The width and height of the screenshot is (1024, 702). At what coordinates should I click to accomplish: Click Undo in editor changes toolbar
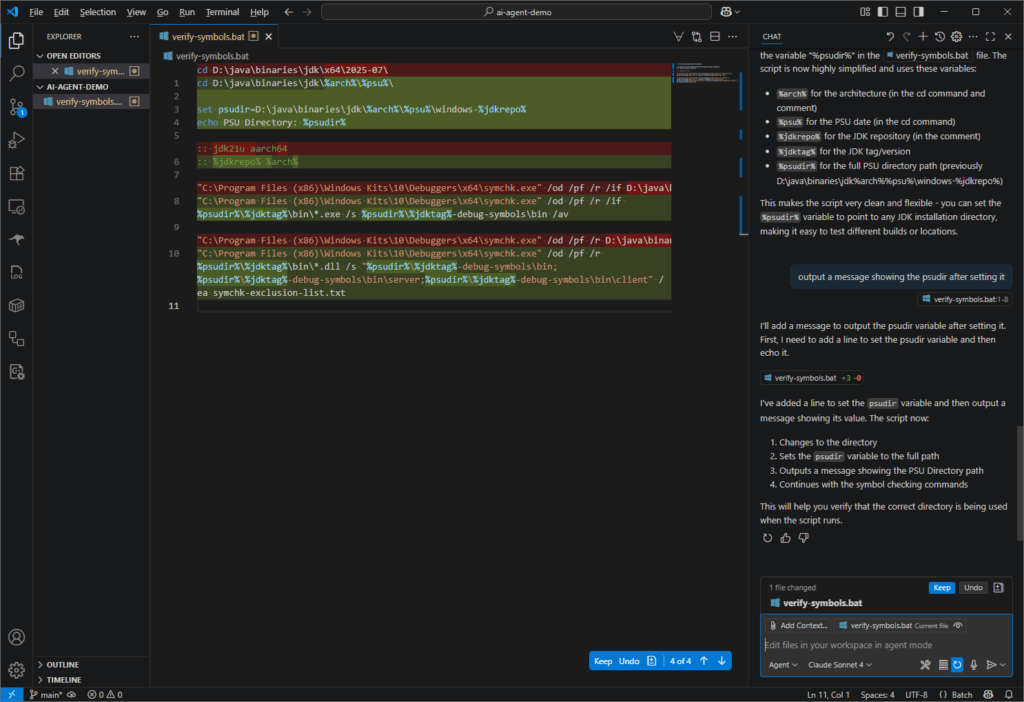629,661
